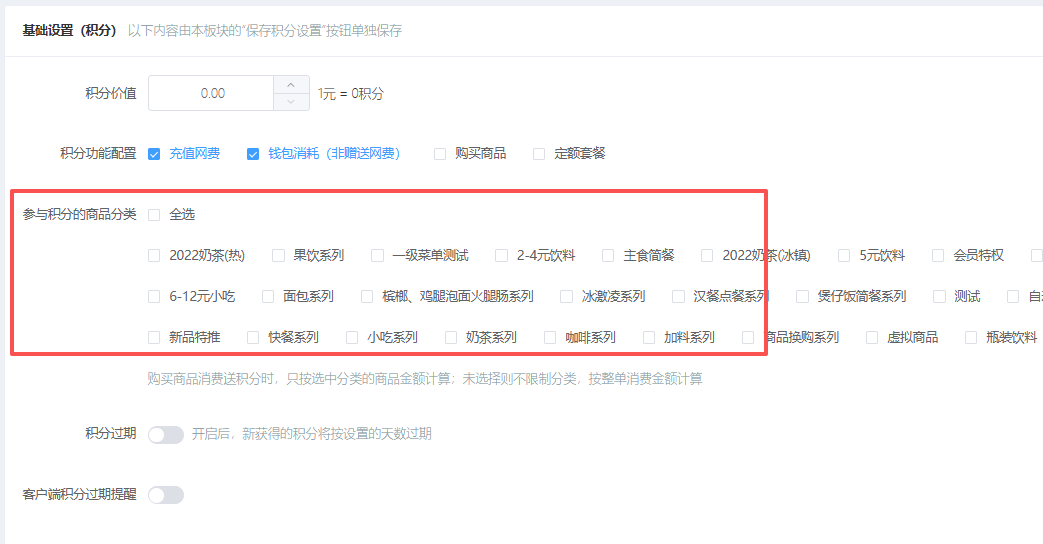The image size is (1043, 544).
Task: Check the 主食简餐 category
Action: coord(608,255)
